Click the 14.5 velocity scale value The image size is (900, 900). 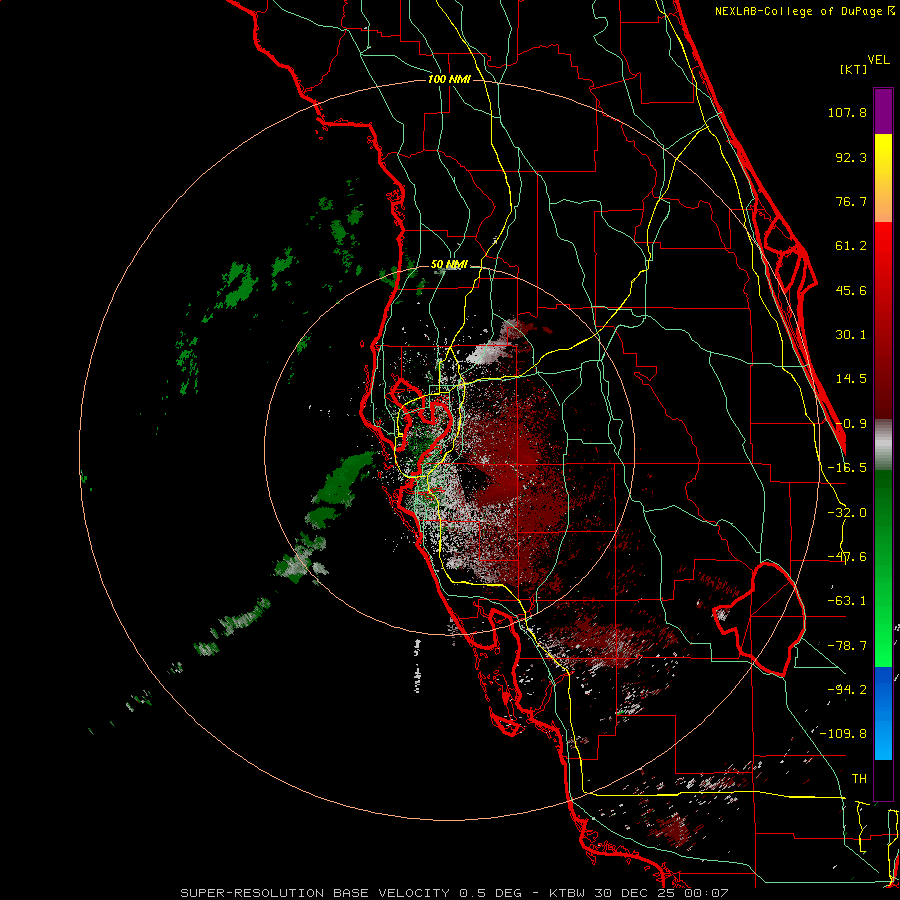point(851,379)
